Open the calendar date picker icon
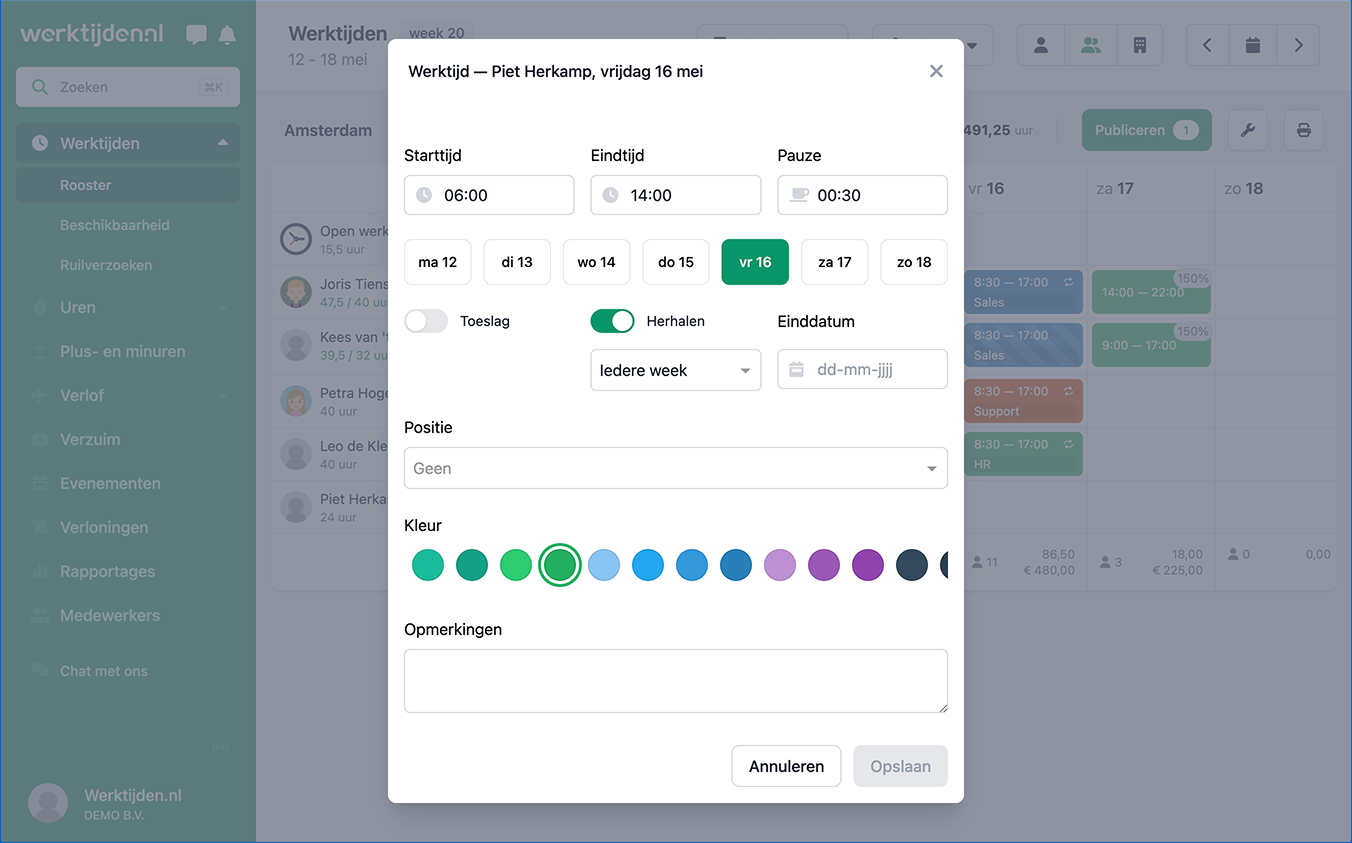Image resolution: width=1352 pixels, height=843 pixels. pyautogui.click(x=1252, y=45)
